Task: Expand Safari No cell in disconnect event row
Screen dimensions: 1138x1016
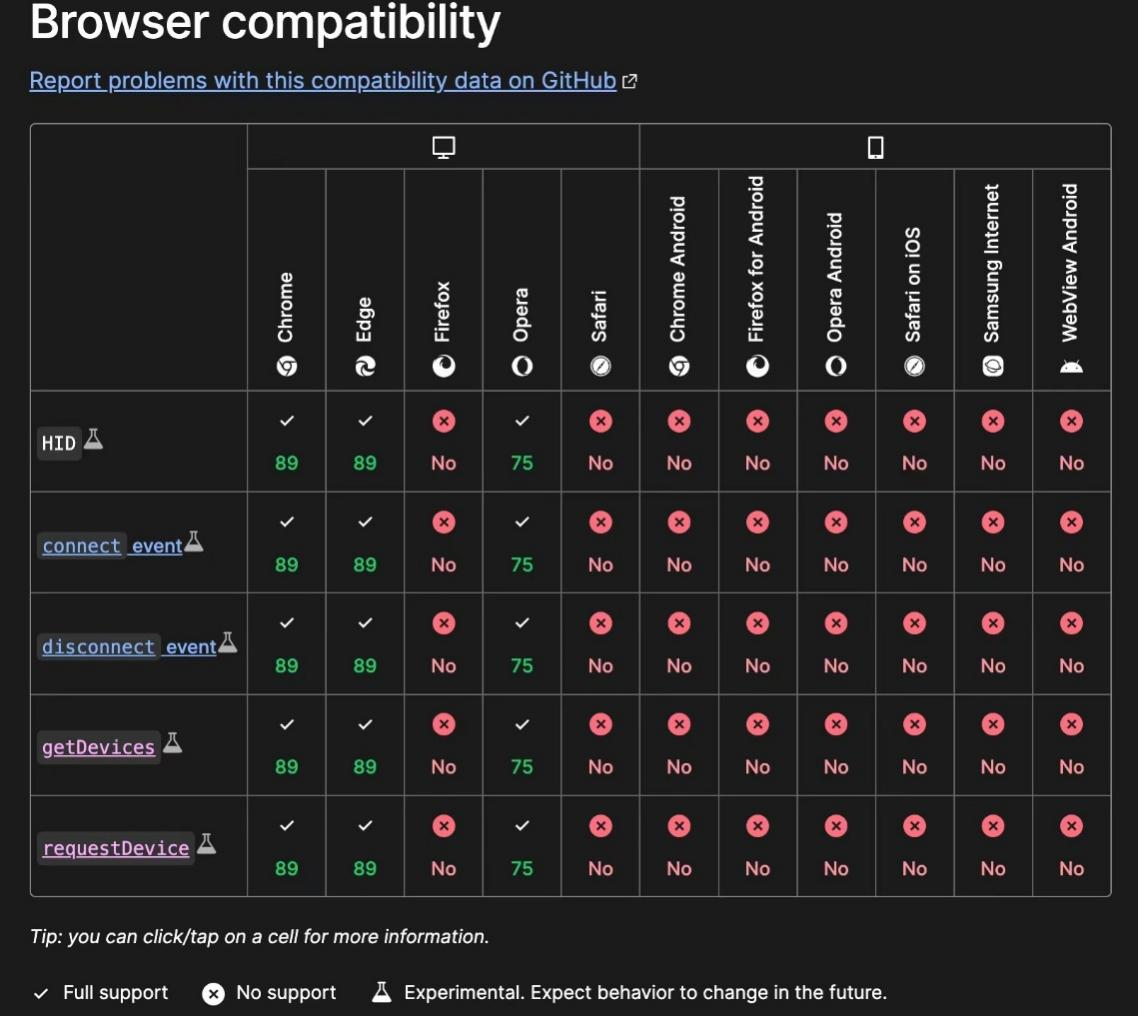Action: pyautogui.click(x=600, y=644)
